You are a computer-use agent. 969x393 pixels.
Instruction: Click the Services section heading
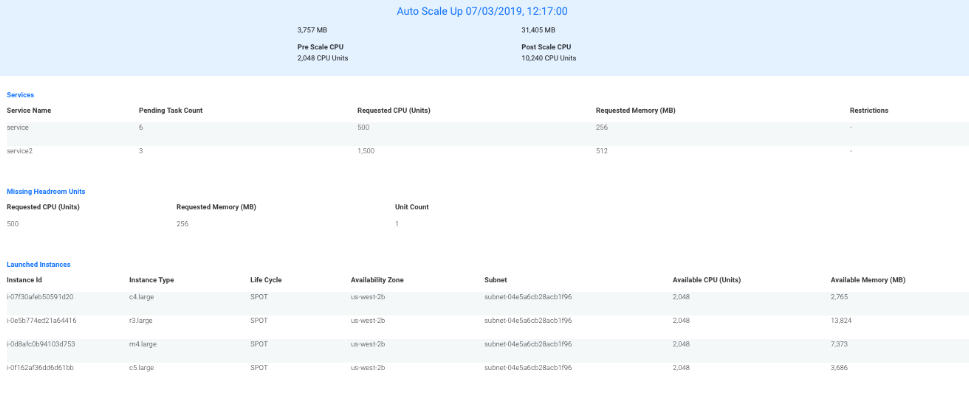(x=20, y=95)
